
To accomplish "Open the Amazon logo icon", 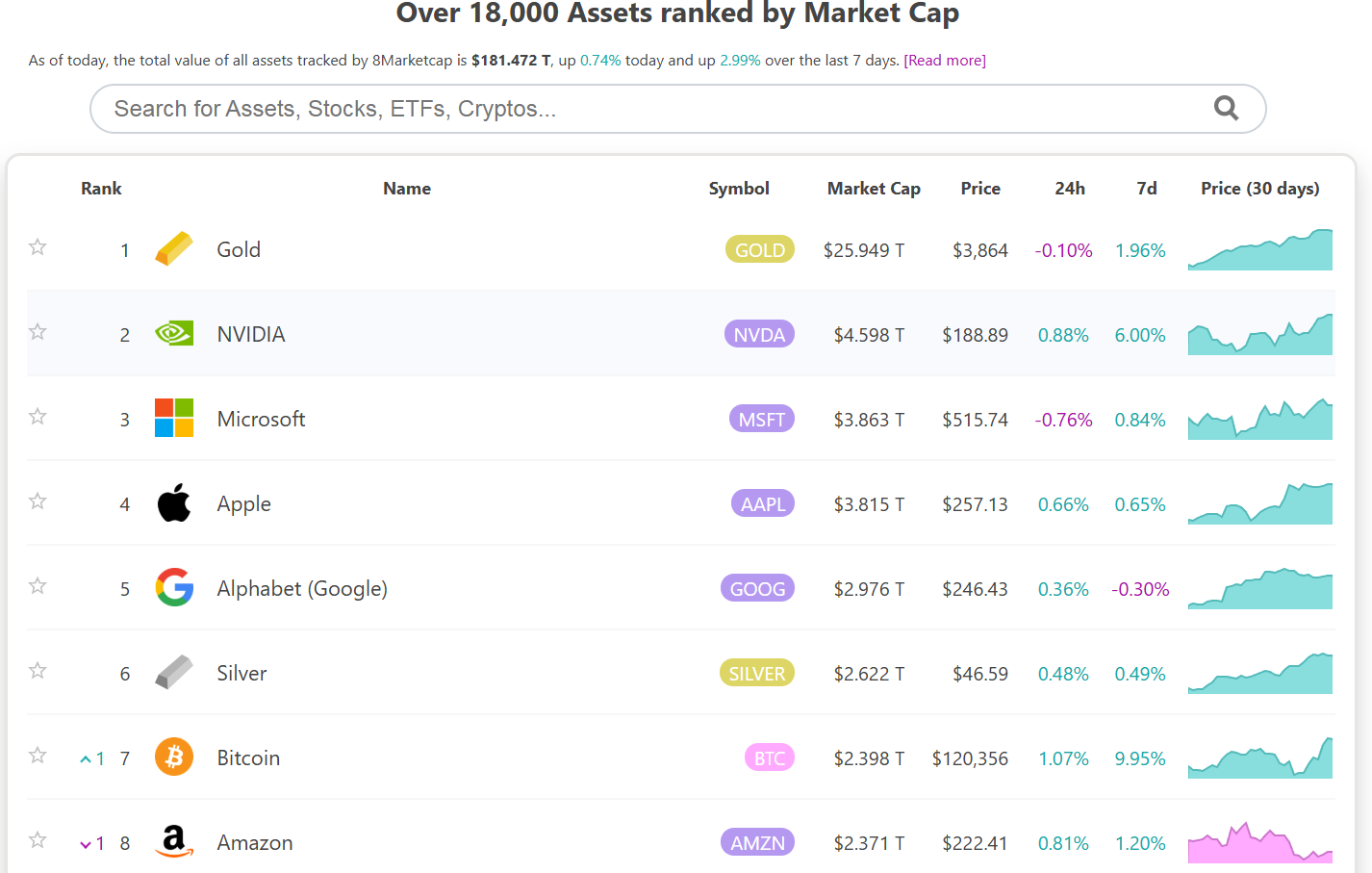I will (174, 842).
